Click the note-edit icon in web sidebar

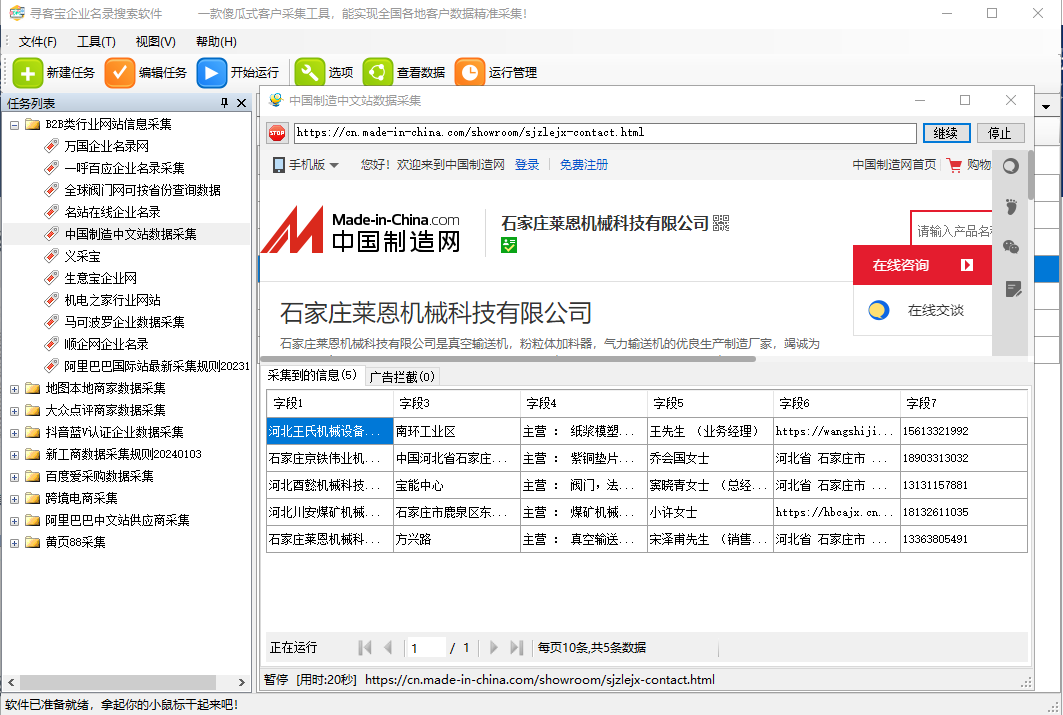click(x=1013, y=289)
